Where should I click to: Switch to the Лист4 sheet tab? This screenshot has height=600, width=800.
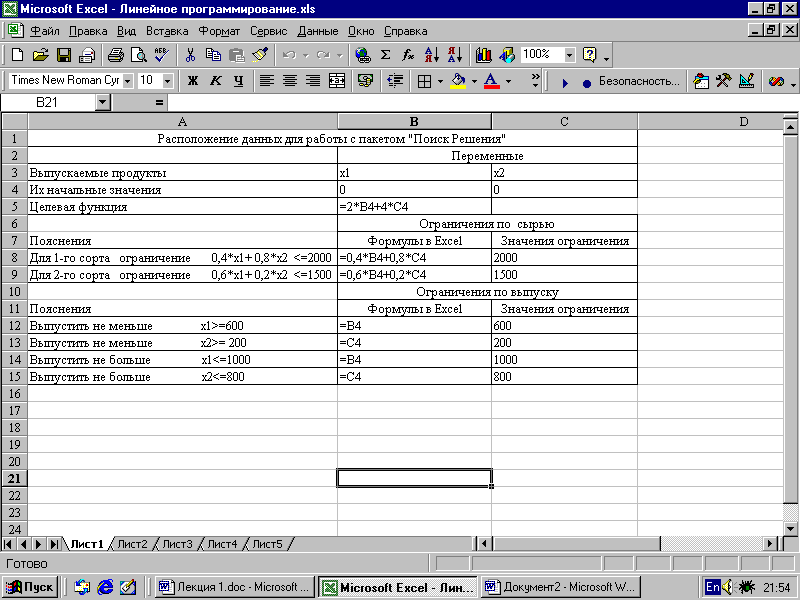(222, 544)
